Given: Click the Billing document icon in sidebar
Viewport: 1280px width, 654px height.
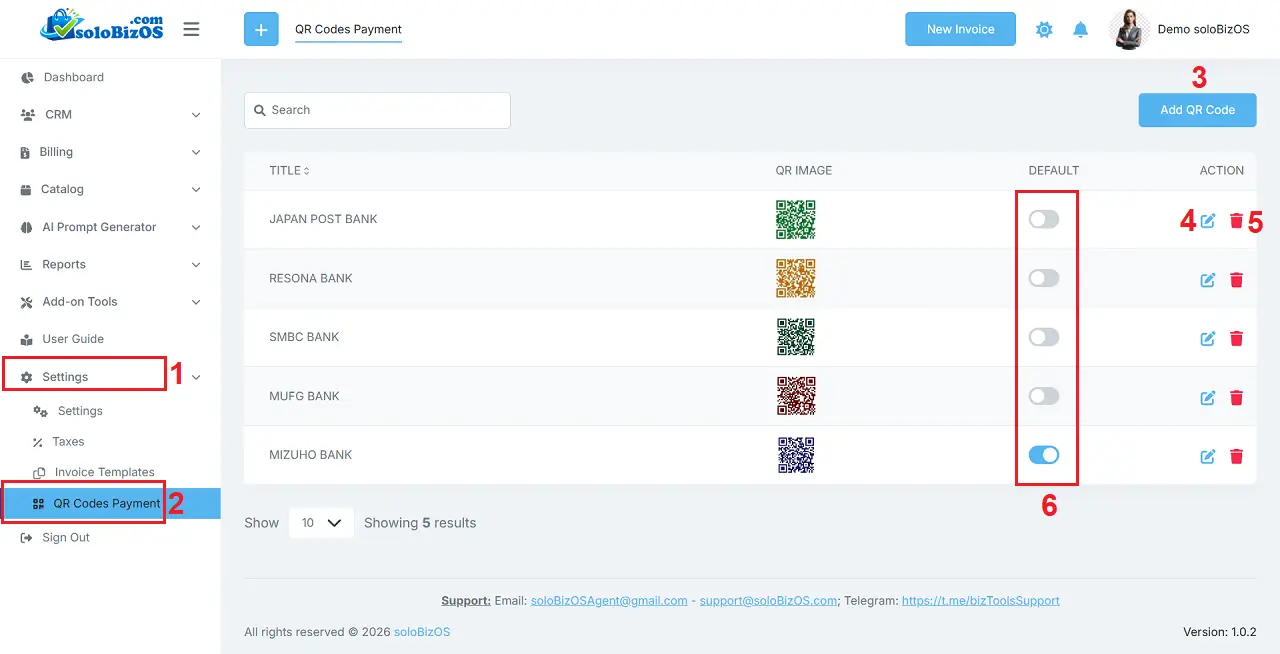Looking at the screenshot, I should 25,153.
